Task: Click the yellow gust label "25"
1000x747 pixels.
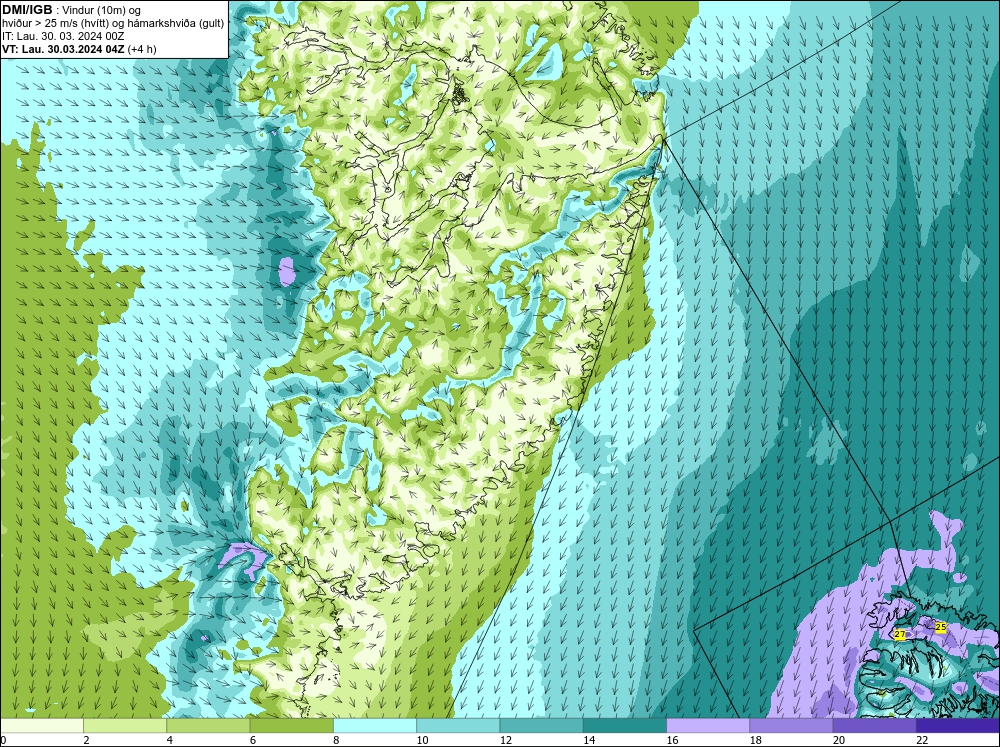Action: (941, 627)
